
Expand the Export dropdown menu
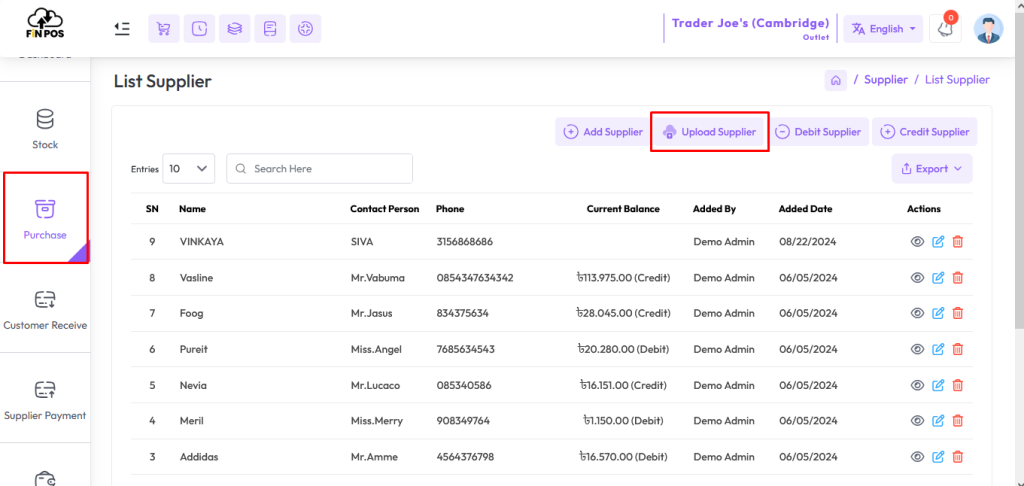coord(932,169)
